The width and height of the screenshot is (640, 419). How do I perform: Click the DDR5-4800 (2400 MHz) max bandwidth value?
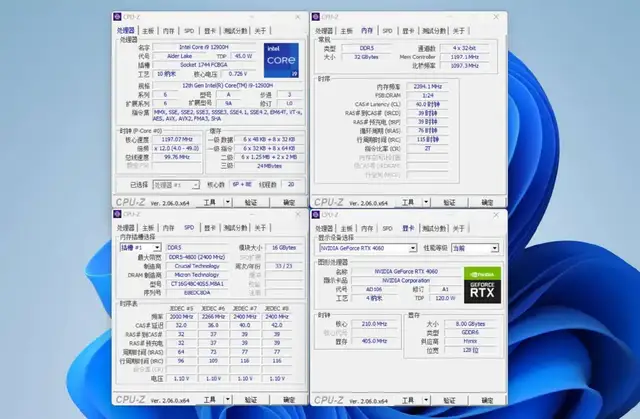click(x=197, y=257)
